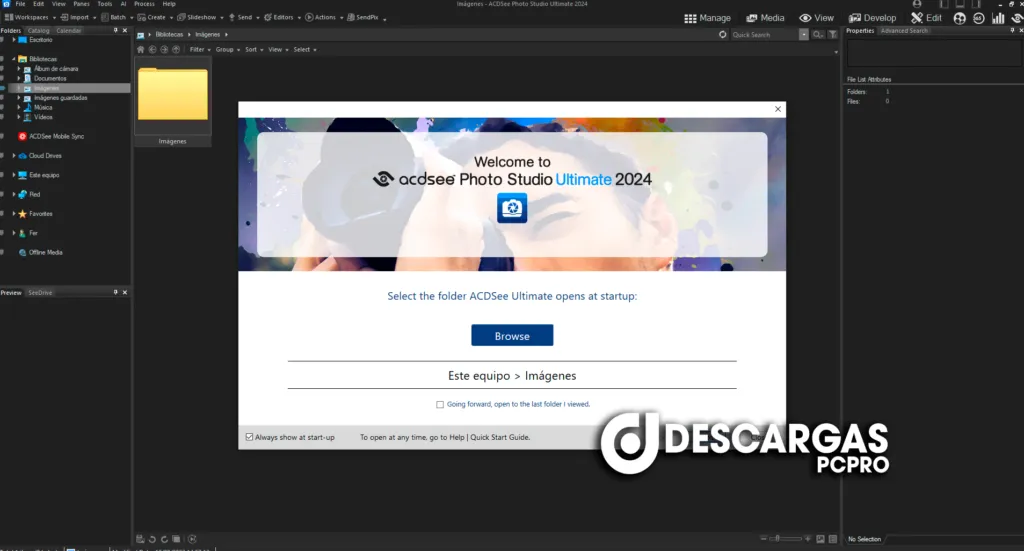This screenshot has width=1024, height=551.
Task: Click the Home icon in navigation toolbar
Action: pyautogui.click(x=141, y=49)
